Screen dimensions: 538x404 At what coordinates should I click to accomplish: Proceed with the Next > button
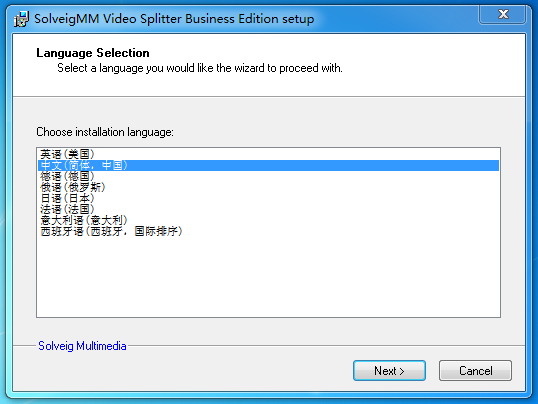coord(389,371)
